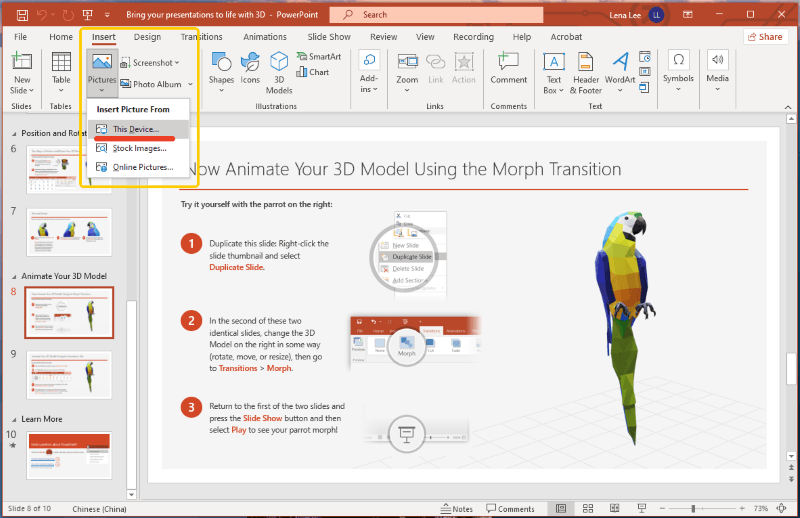Toggle the Comments pane

click(510, 509)
